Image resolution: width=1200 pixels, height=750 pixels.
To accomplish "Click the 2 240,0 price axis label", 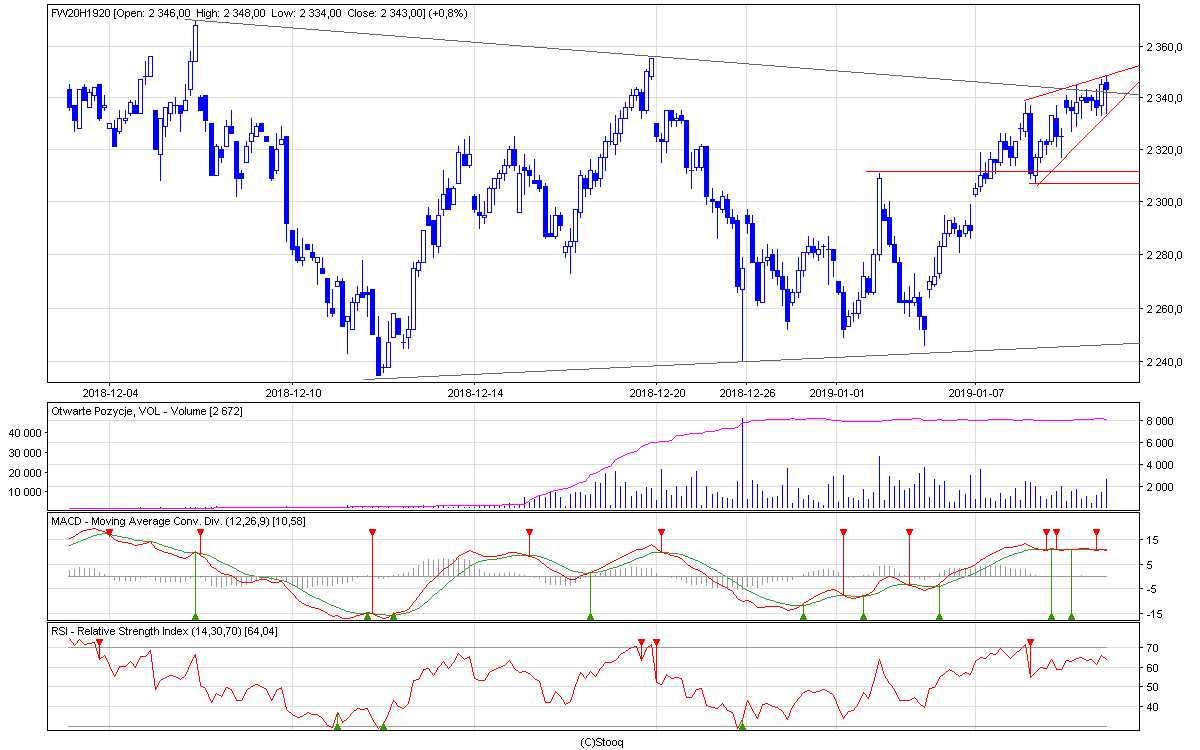I will click(x=1165, y=362).
